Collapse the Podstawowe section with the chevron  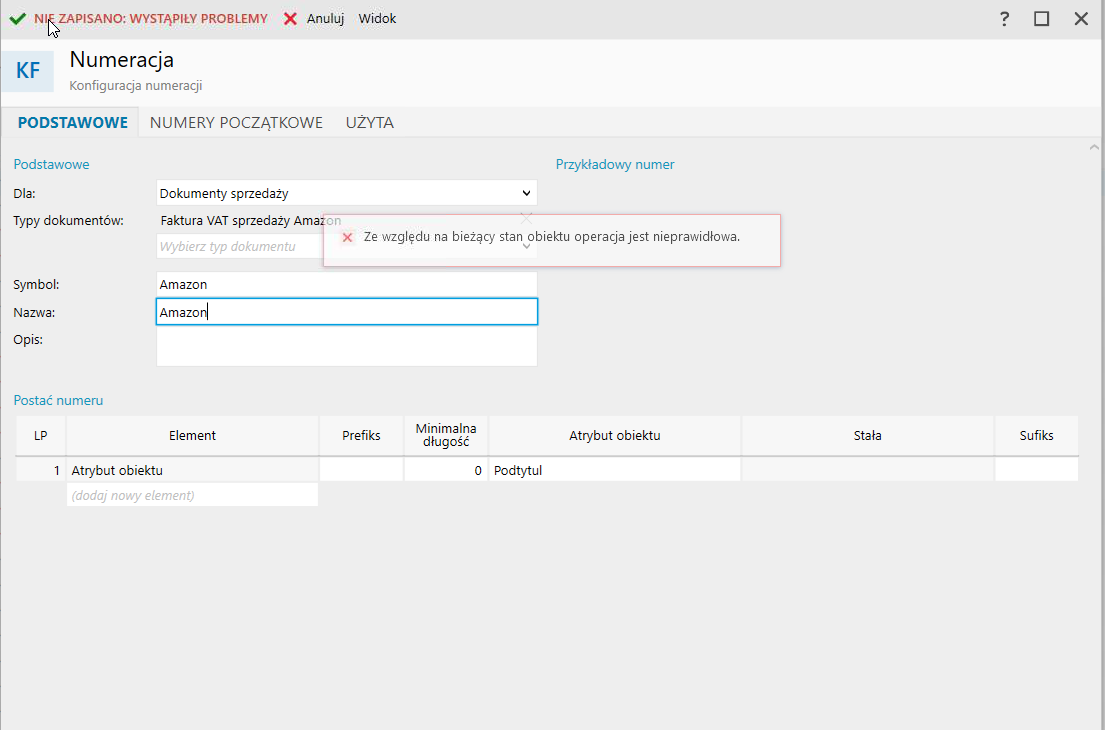tap(1092, 148)
